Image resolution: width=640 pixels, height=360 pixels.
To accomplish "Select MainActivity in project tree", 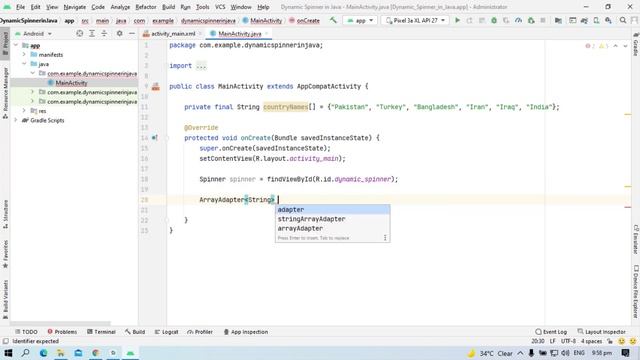I will 71,83.
